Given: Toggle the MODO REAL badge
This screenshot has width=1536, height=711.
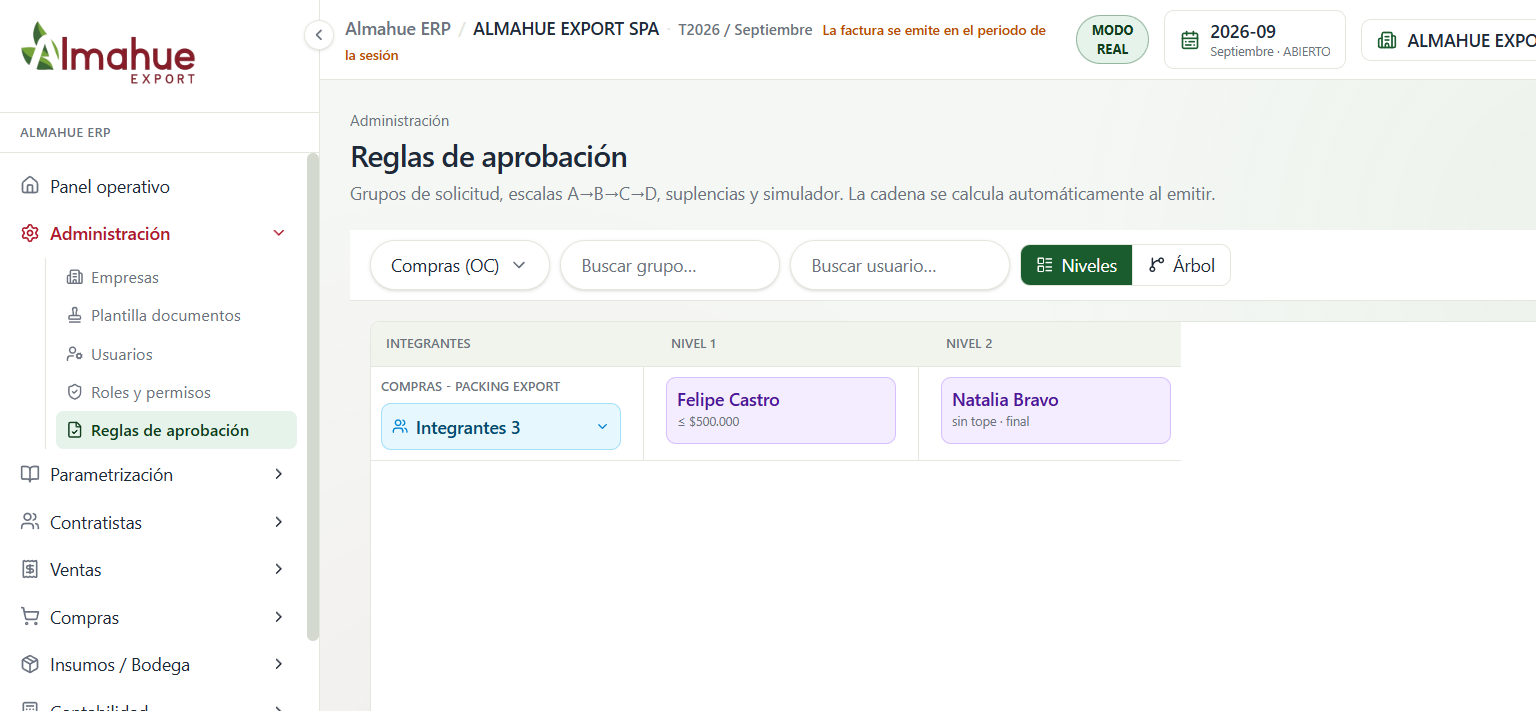Looking at the screenshot, I should pos(1112,40).
